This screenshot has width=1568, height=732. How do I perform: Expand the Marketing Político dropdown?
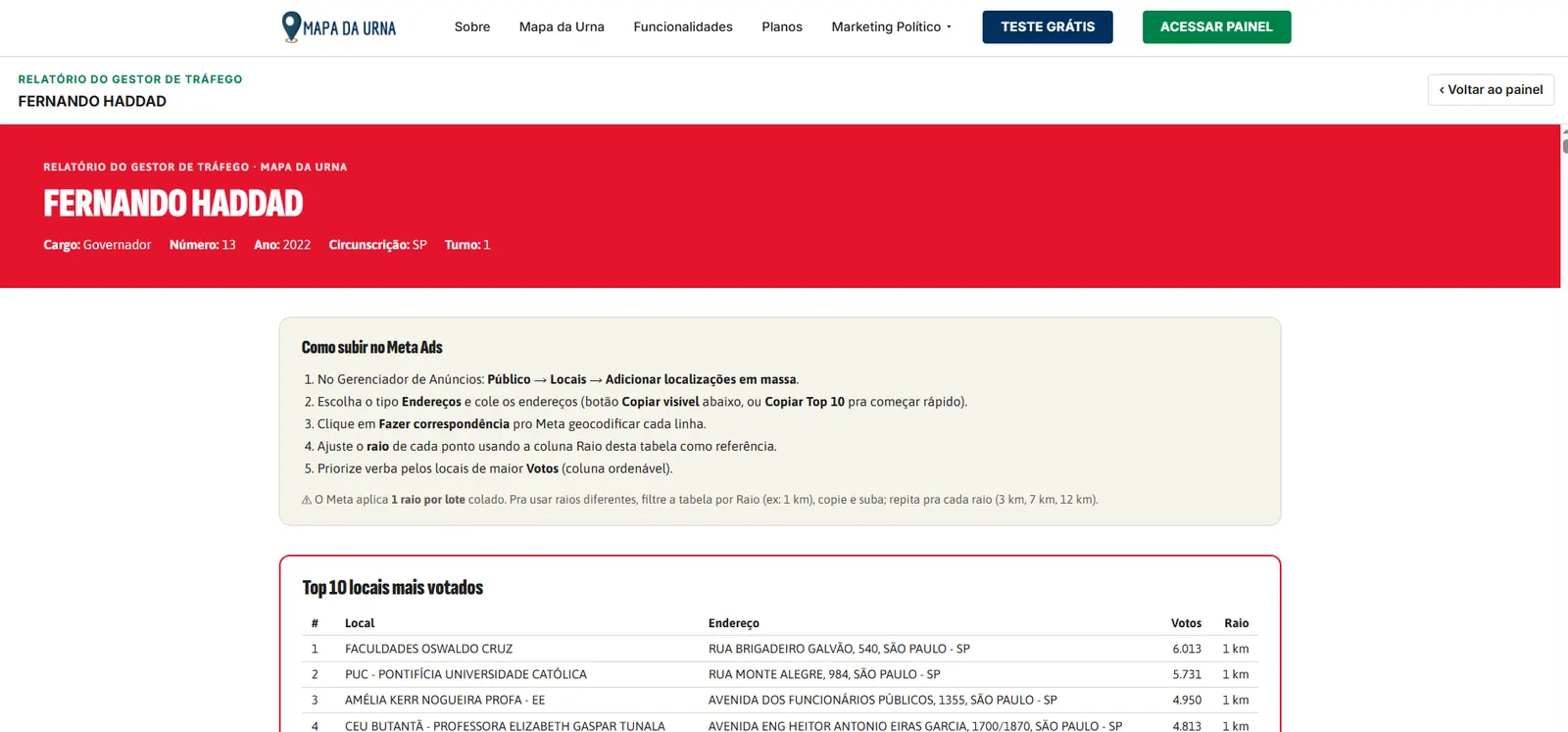892,26
